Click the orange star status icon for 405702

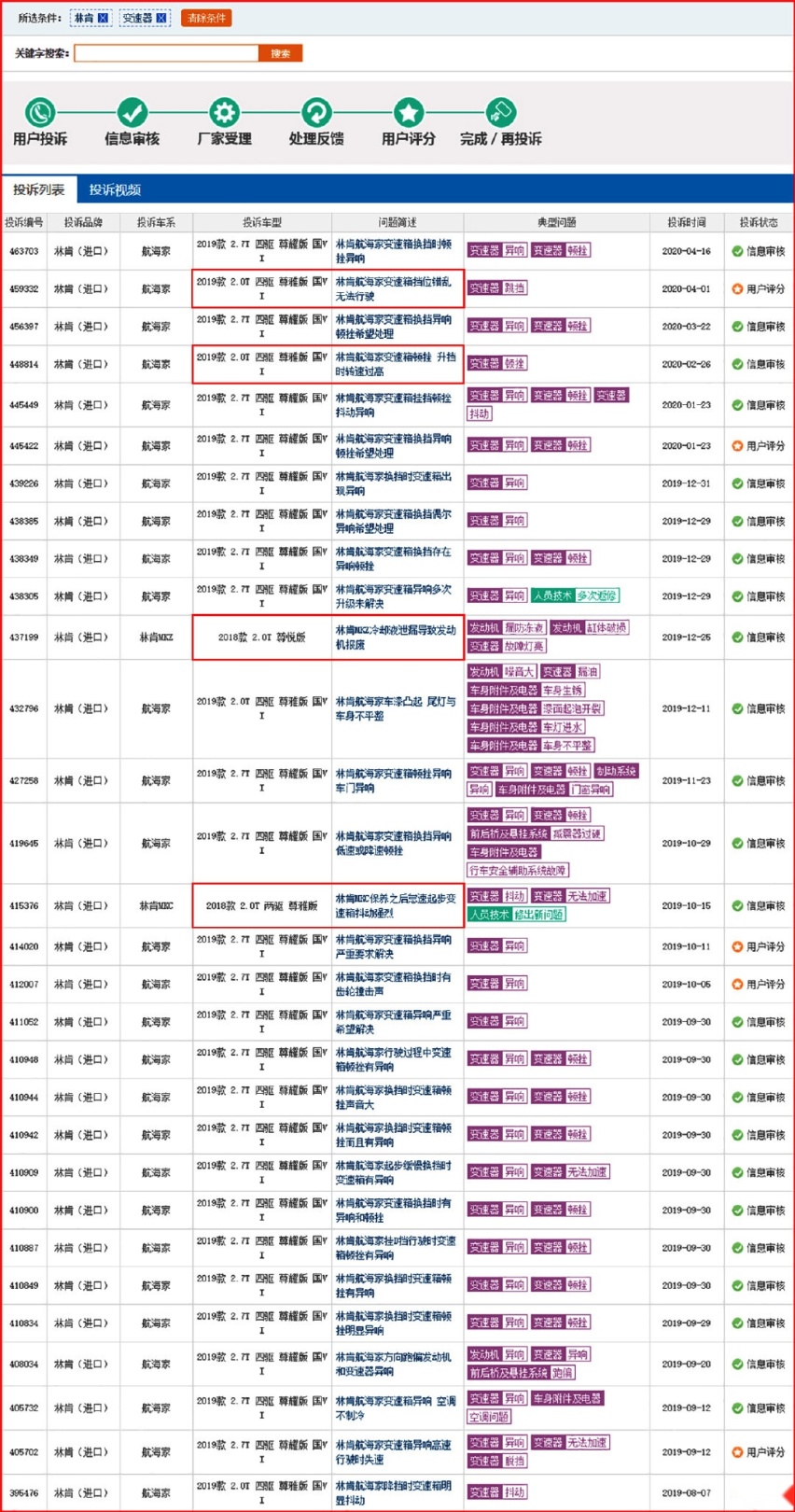[737, 1452]
